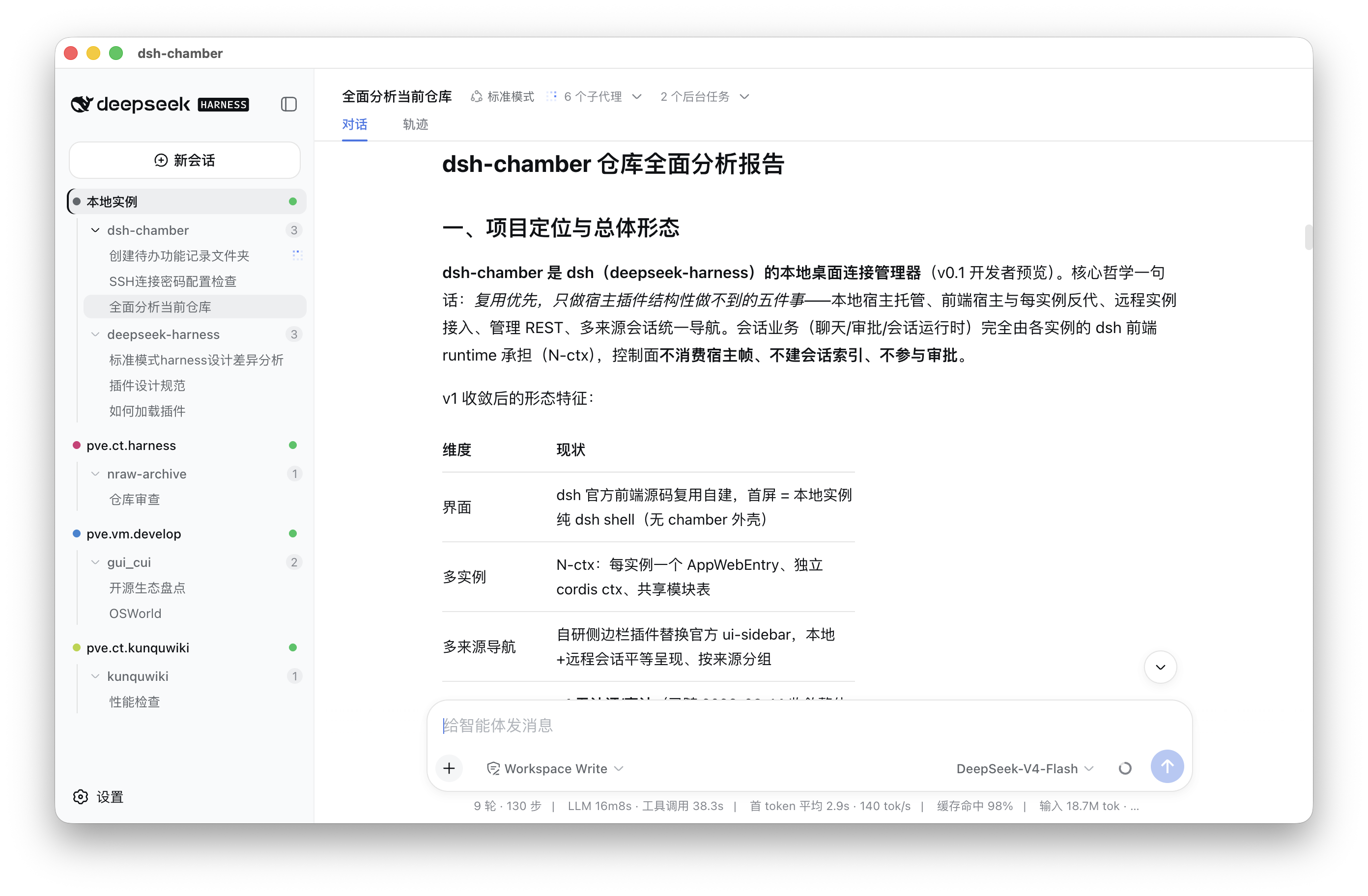Open session 如何加载插件

(x=195, y=412)
